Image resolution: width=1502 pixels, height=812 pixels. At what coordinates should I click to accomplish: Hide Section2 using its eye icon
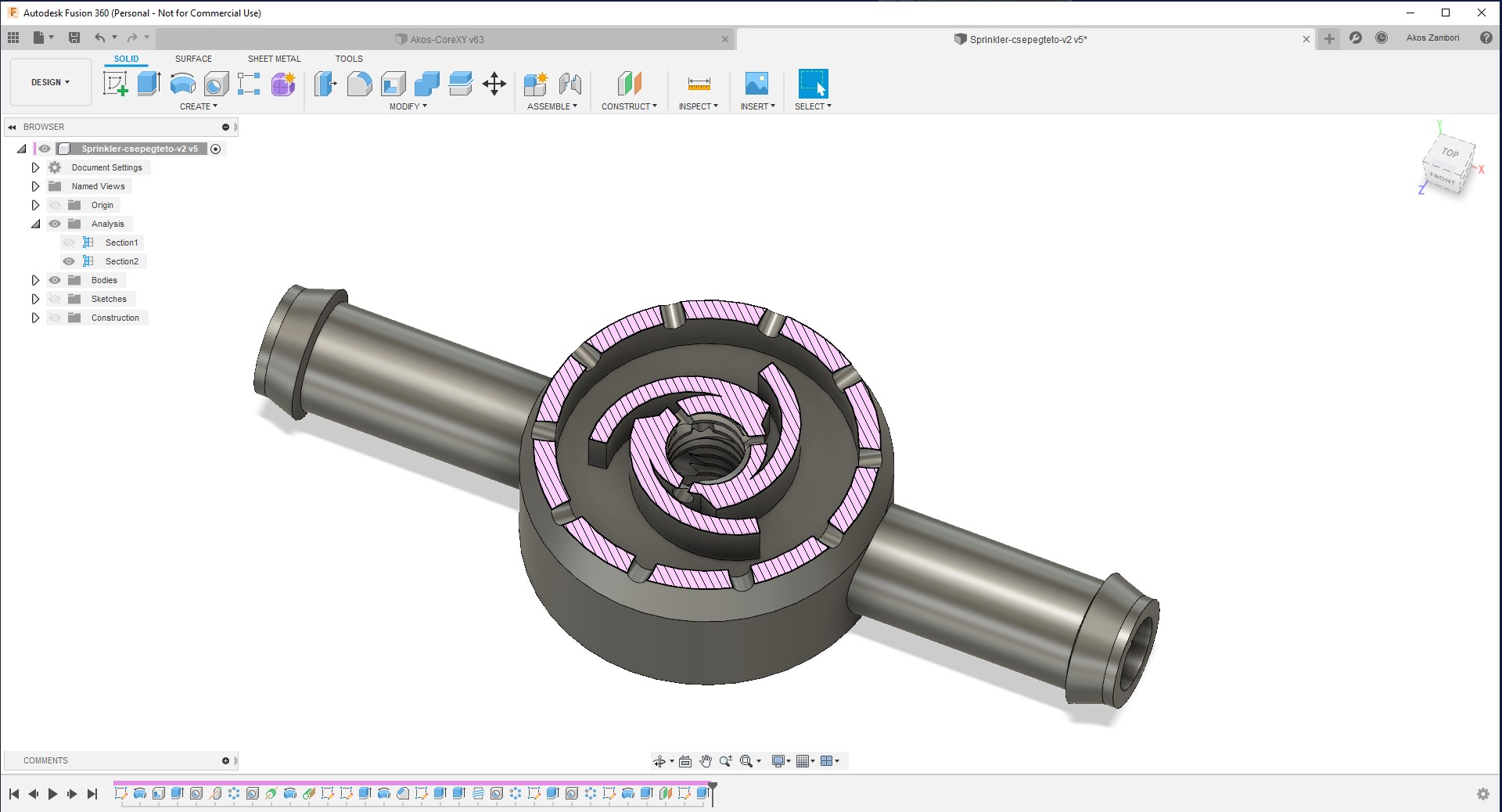click(69, 261)
